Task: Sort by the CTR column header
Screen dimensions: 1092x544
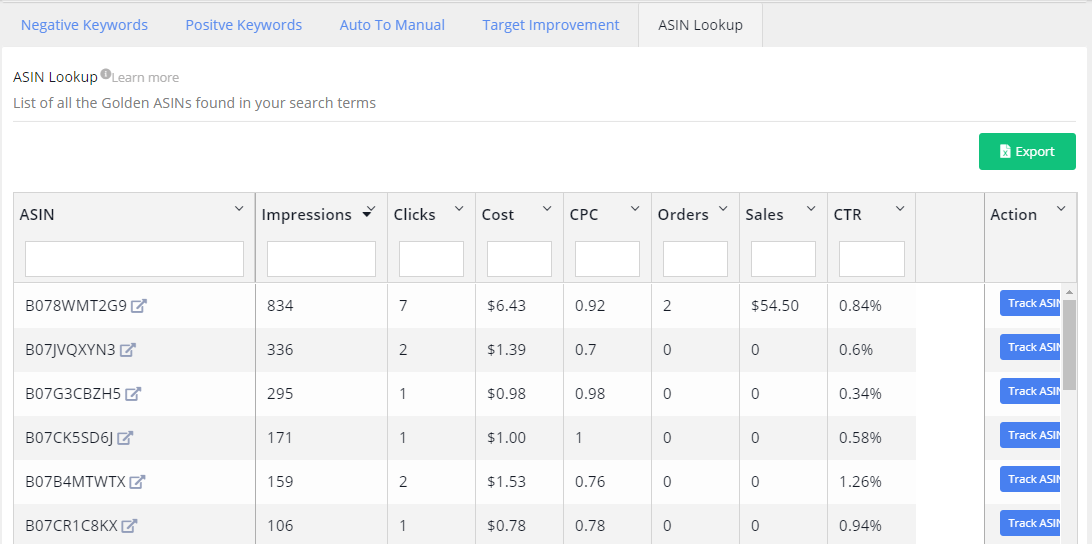Action: point(848,215)
